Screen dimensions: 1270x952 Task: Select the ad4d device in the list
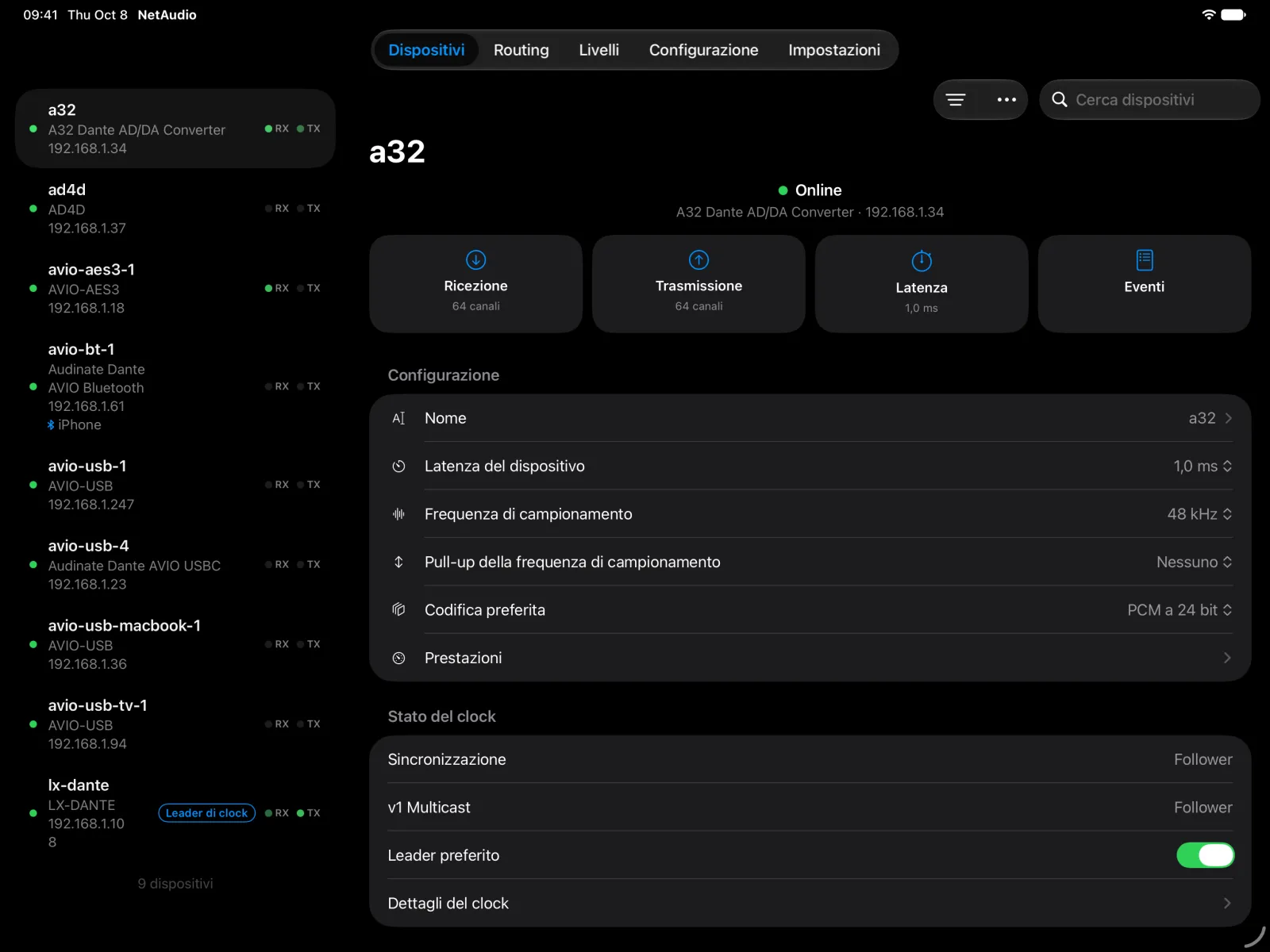click(175, 209)
